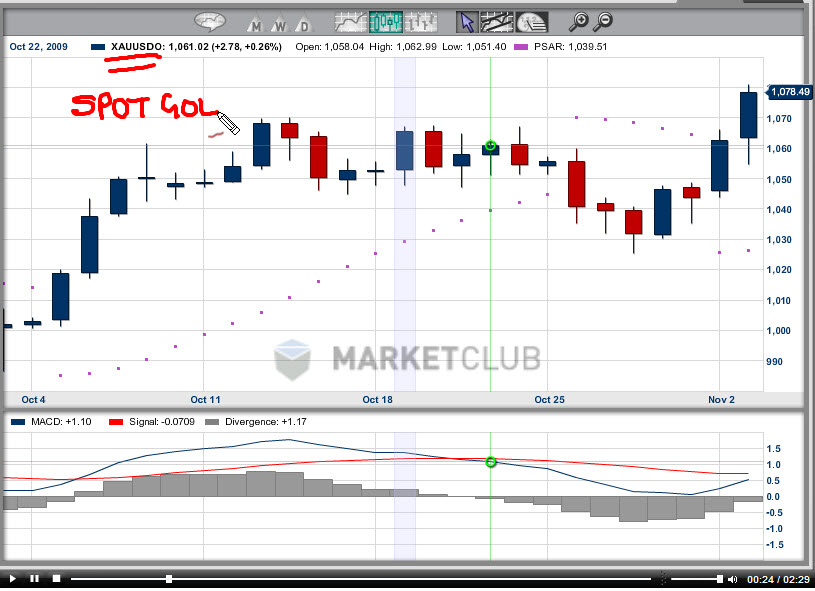This screenshot has height=591, width=815.
Task: Click the PSAR purple legend swatch
Action: [x=521, y=47]
